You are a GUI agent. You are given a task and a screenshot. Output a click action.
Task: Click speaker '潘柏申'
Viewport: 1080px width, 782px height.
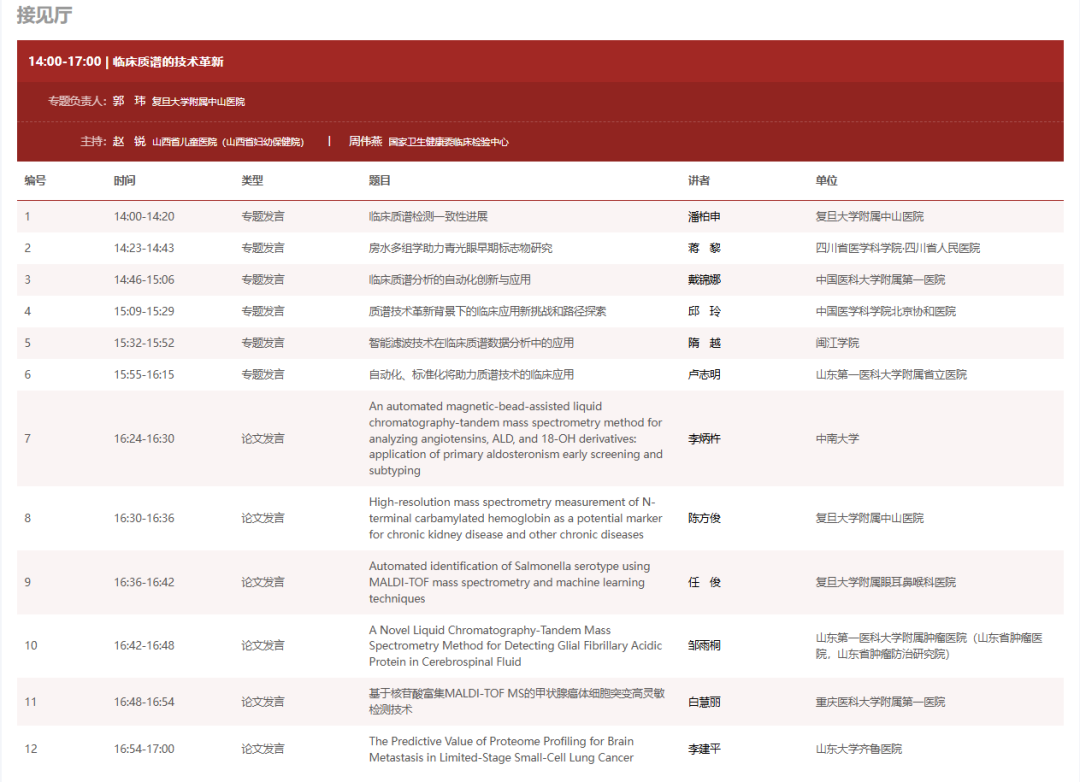coord(704,216)
